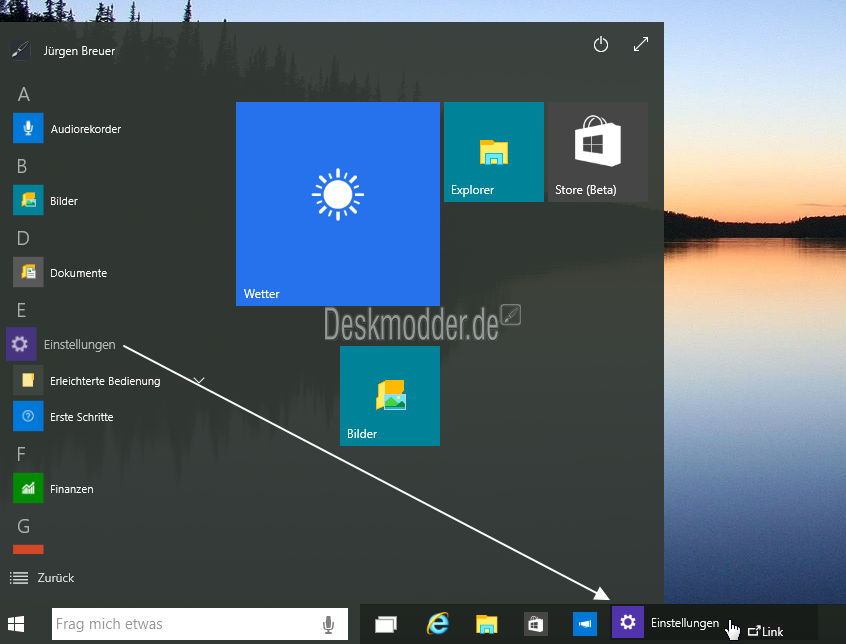The image size is (846, 644).
Task: Jump to letter B index
Action: pyautogui.click(x=22, y=166)
